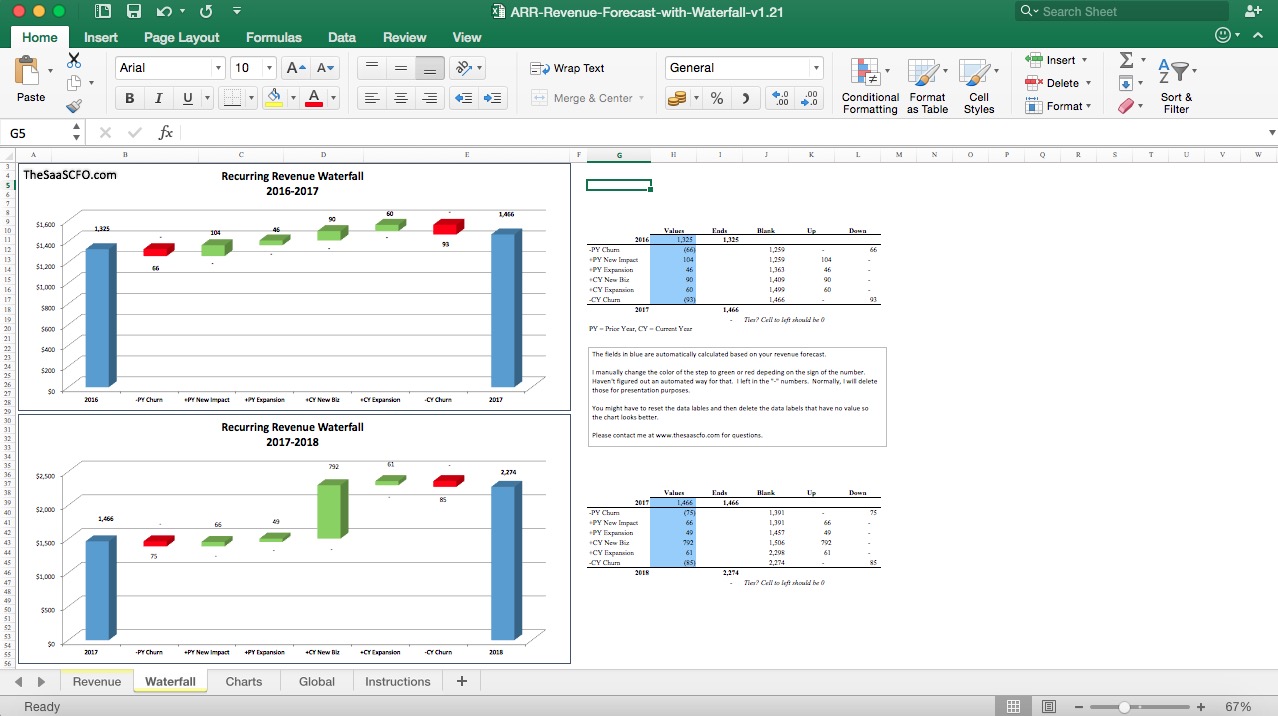Open Conditional Formatting
The width and height of the screenshot is (1278, 716).
[868, 84]
